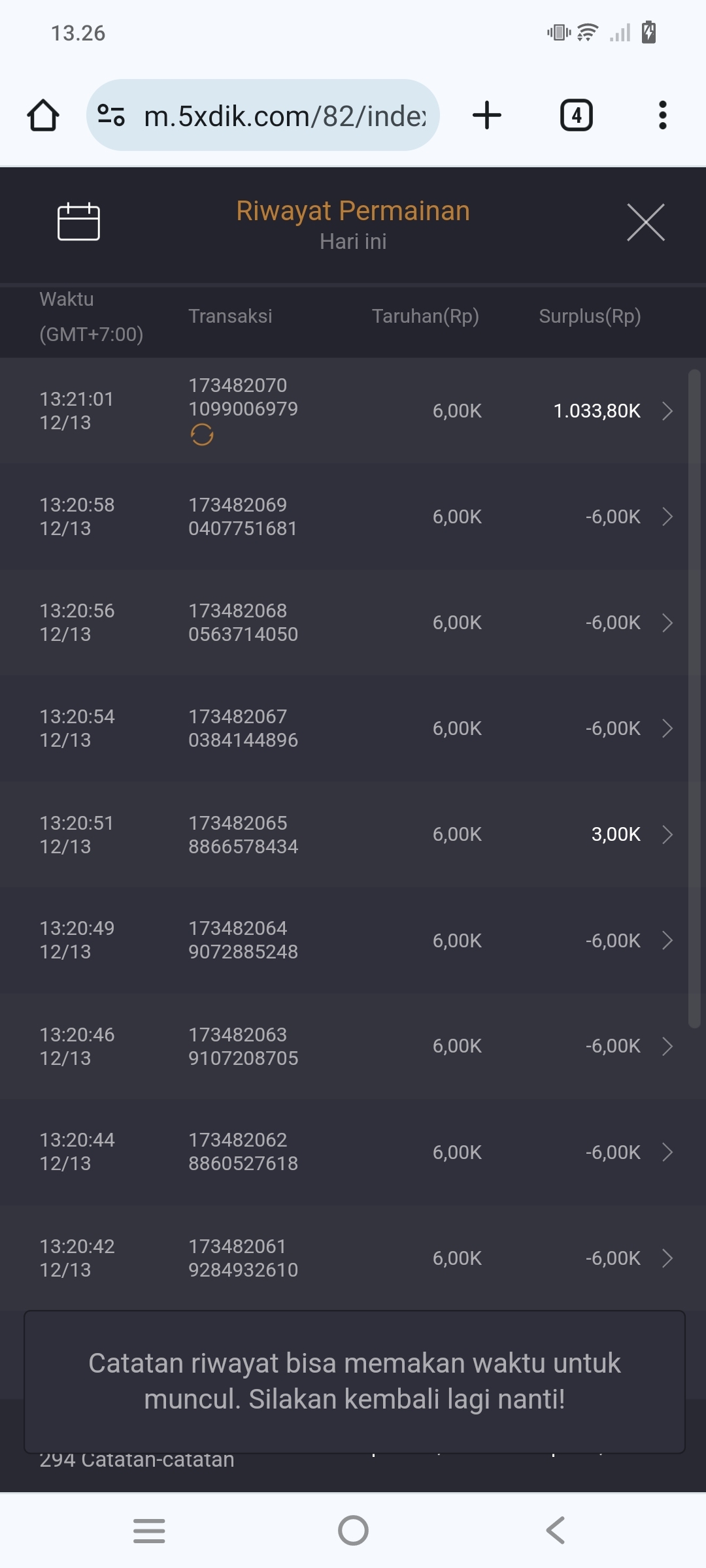
Task: Expand the 3,00K surplus row chevron
Action: [667, 834]
